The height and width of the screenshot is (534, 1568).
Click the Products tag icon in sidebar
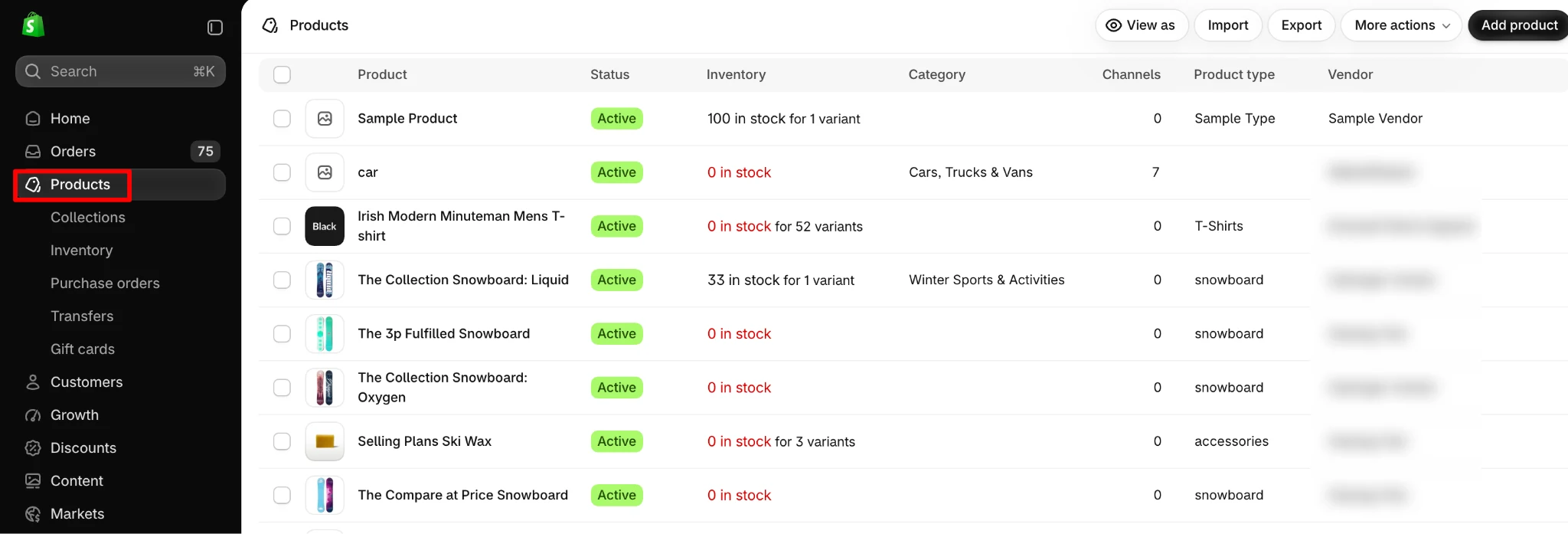(x=33, y=185)
